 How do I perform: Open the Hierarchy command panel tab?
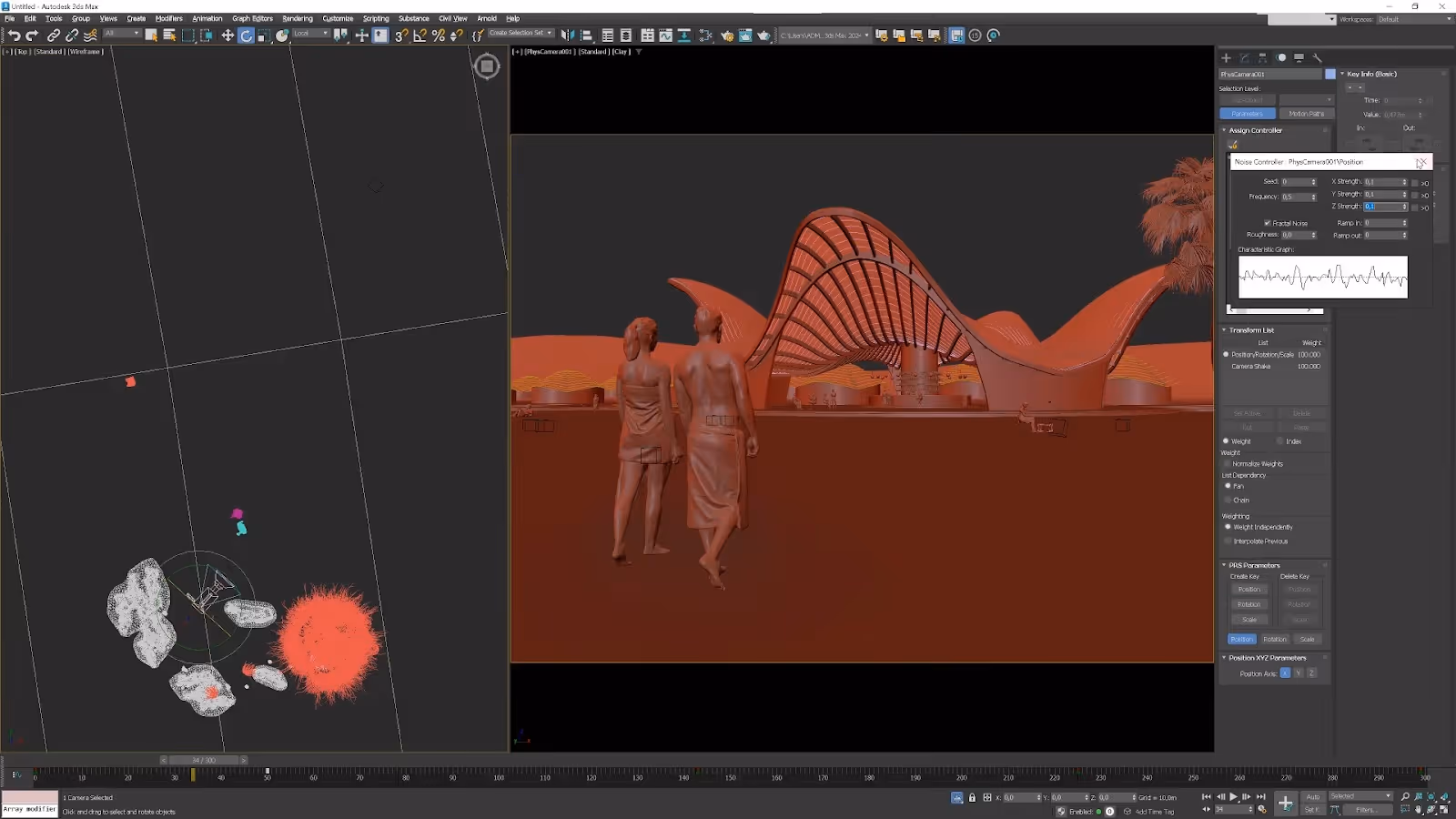click(x=1262, y=57)
